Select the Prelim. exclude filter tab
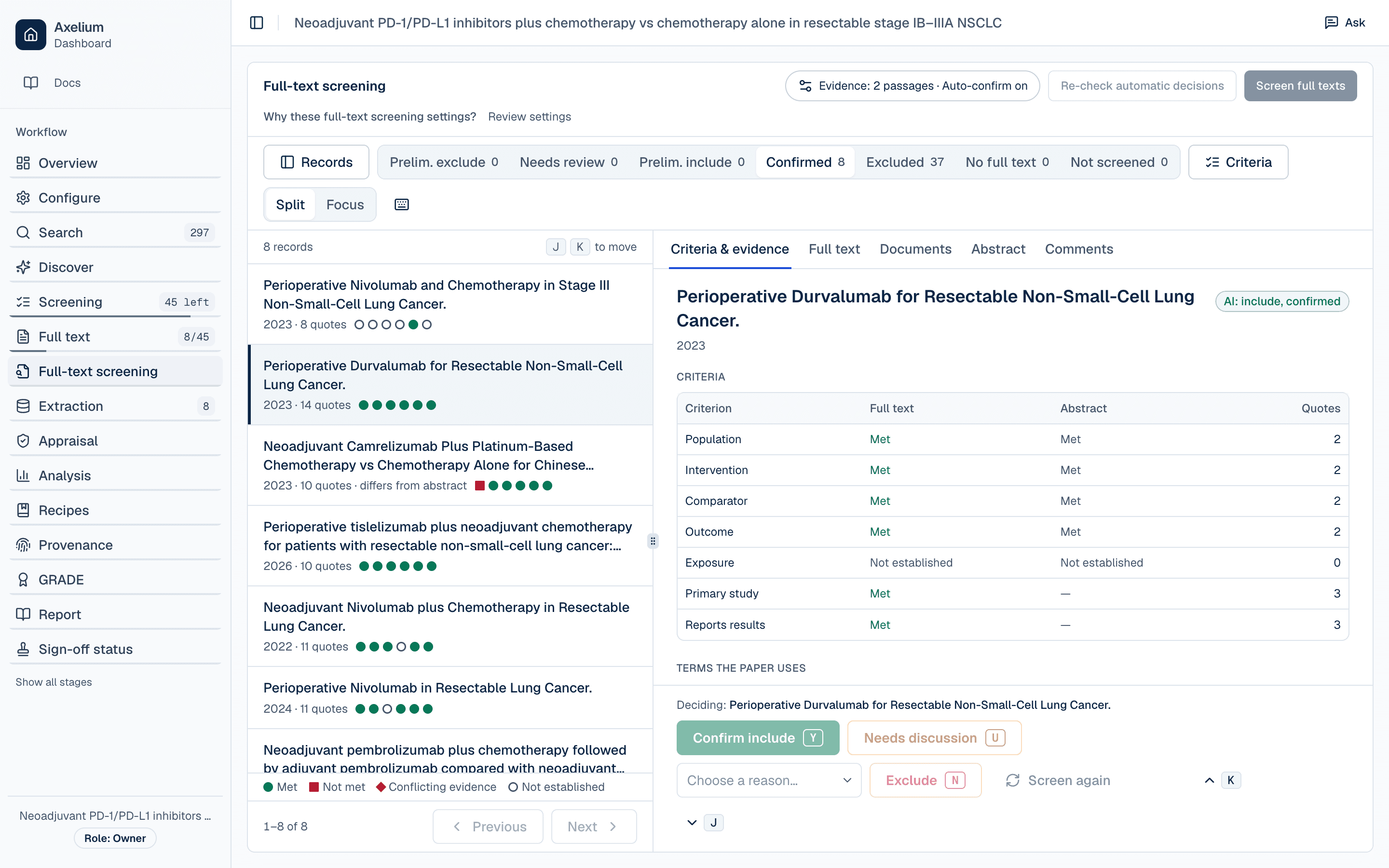The image size is (1389, 868). click(x=444, y=162)
